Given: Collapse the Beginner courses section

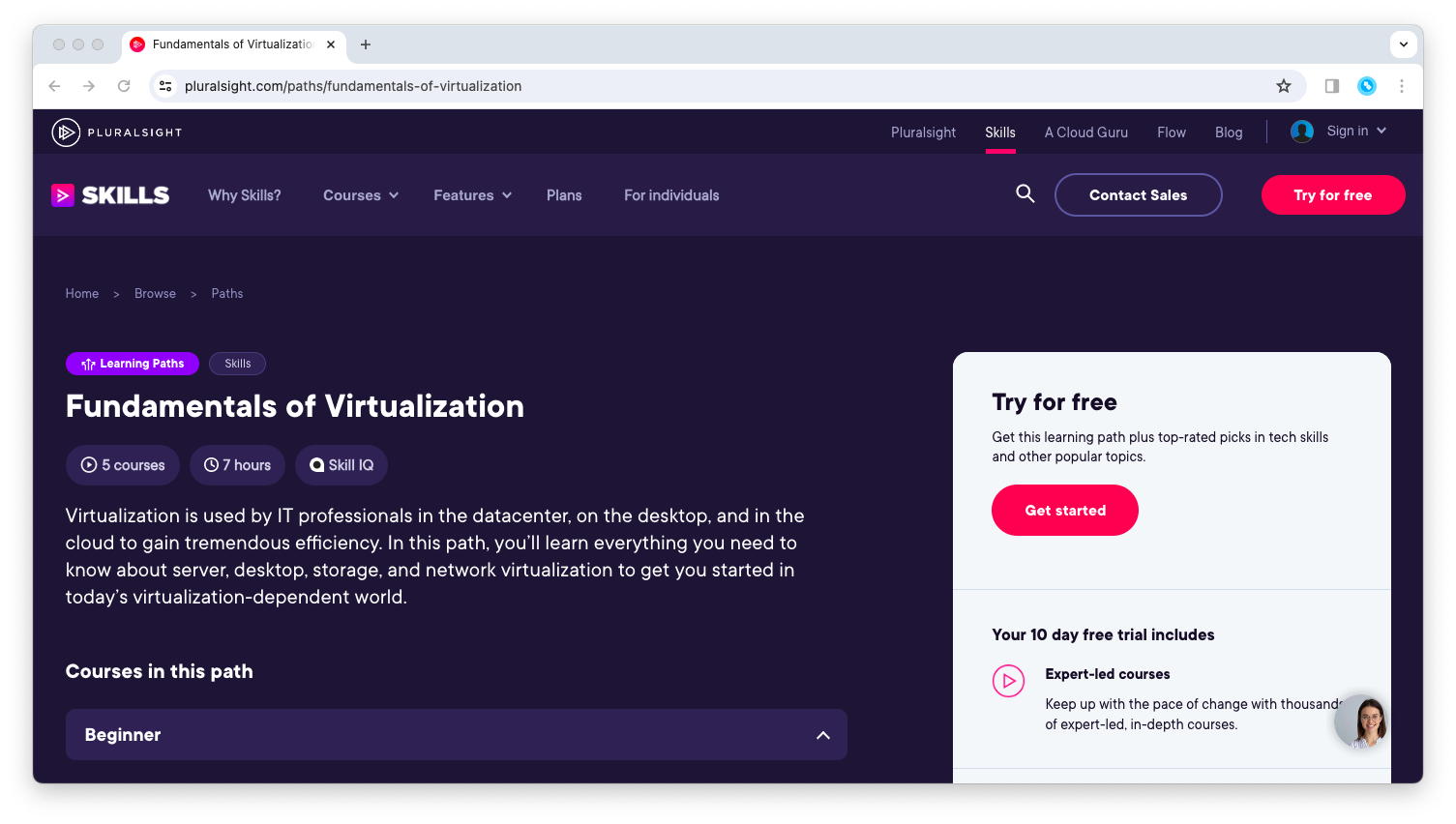Looking at the screenshot, I should coord(823,735).
